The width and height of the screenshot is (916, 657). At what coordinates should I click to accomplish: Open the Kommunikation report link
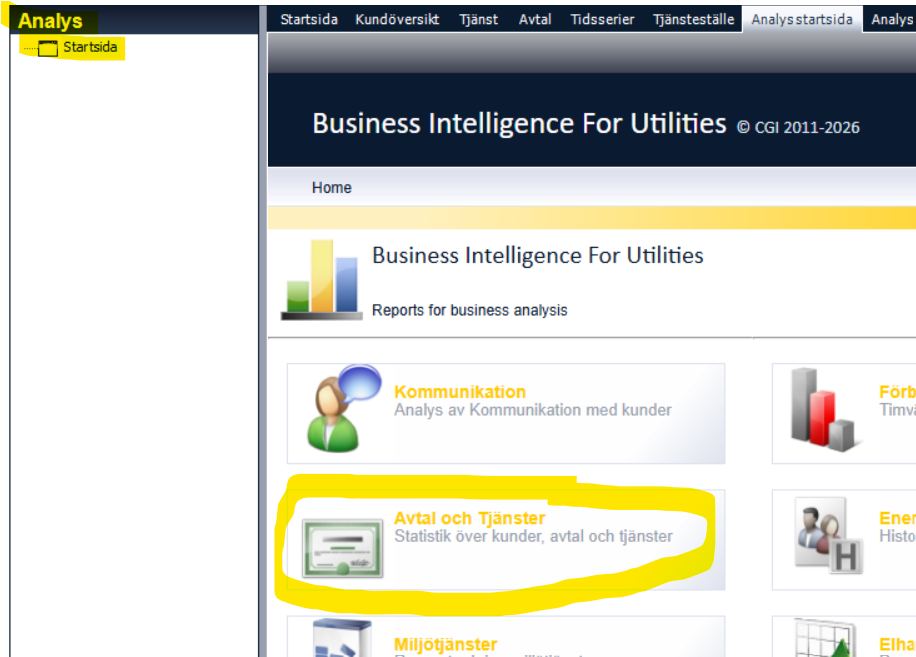(x=459, y=392)
